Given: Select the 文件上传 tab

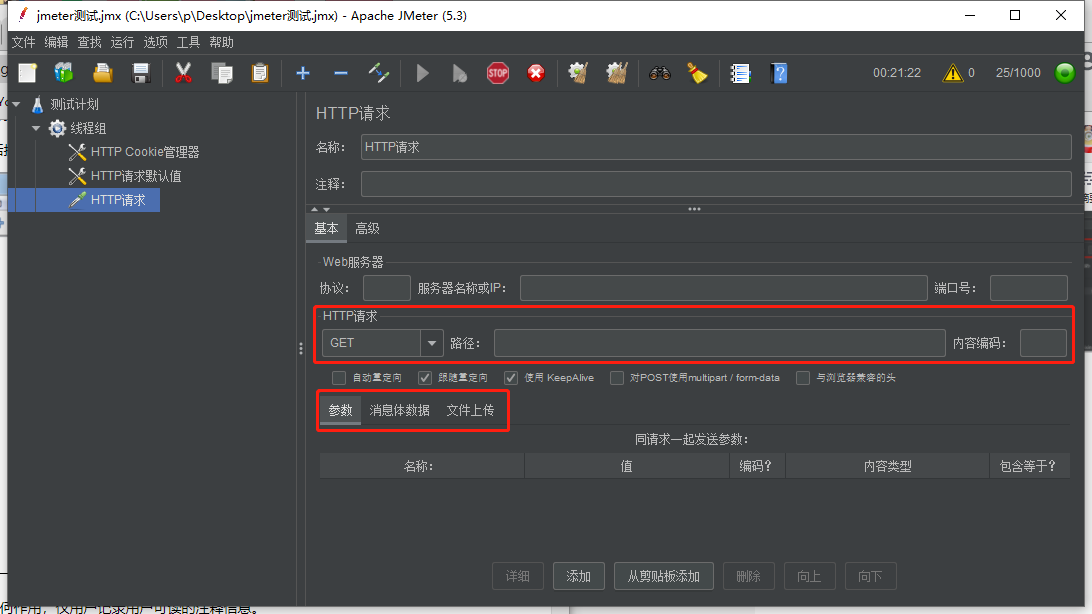Looking at the screenshot, I should click(x=470, y=410).
